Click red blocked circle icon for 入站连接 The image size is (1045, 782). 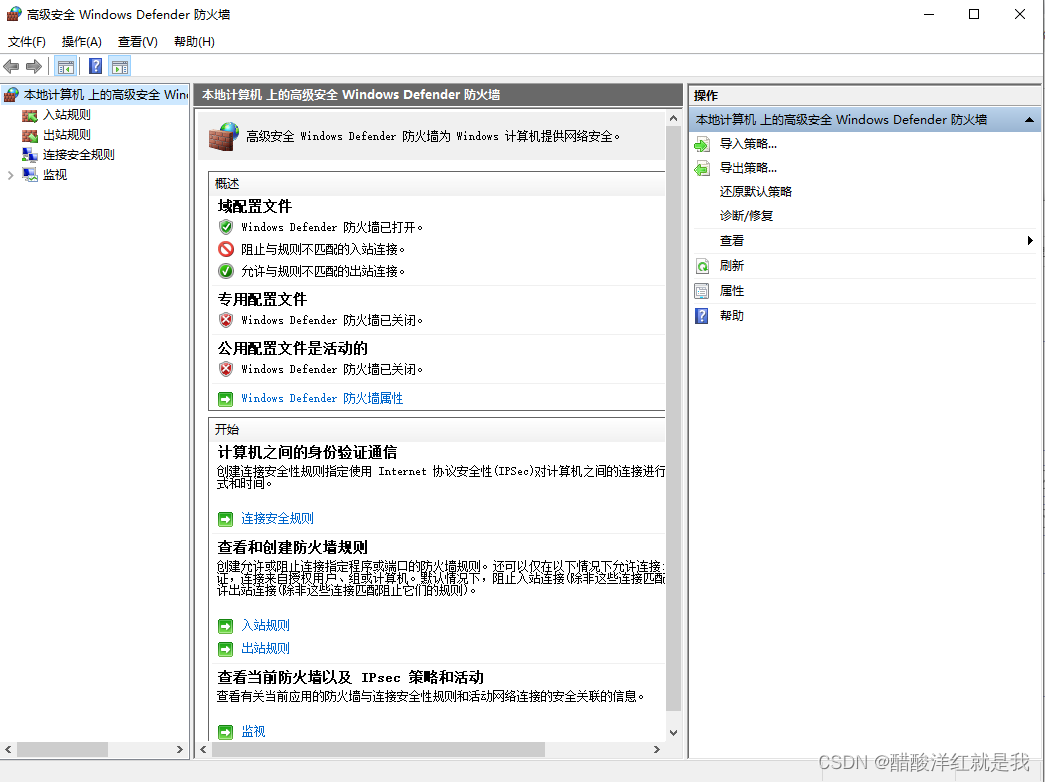pos(226,249)
